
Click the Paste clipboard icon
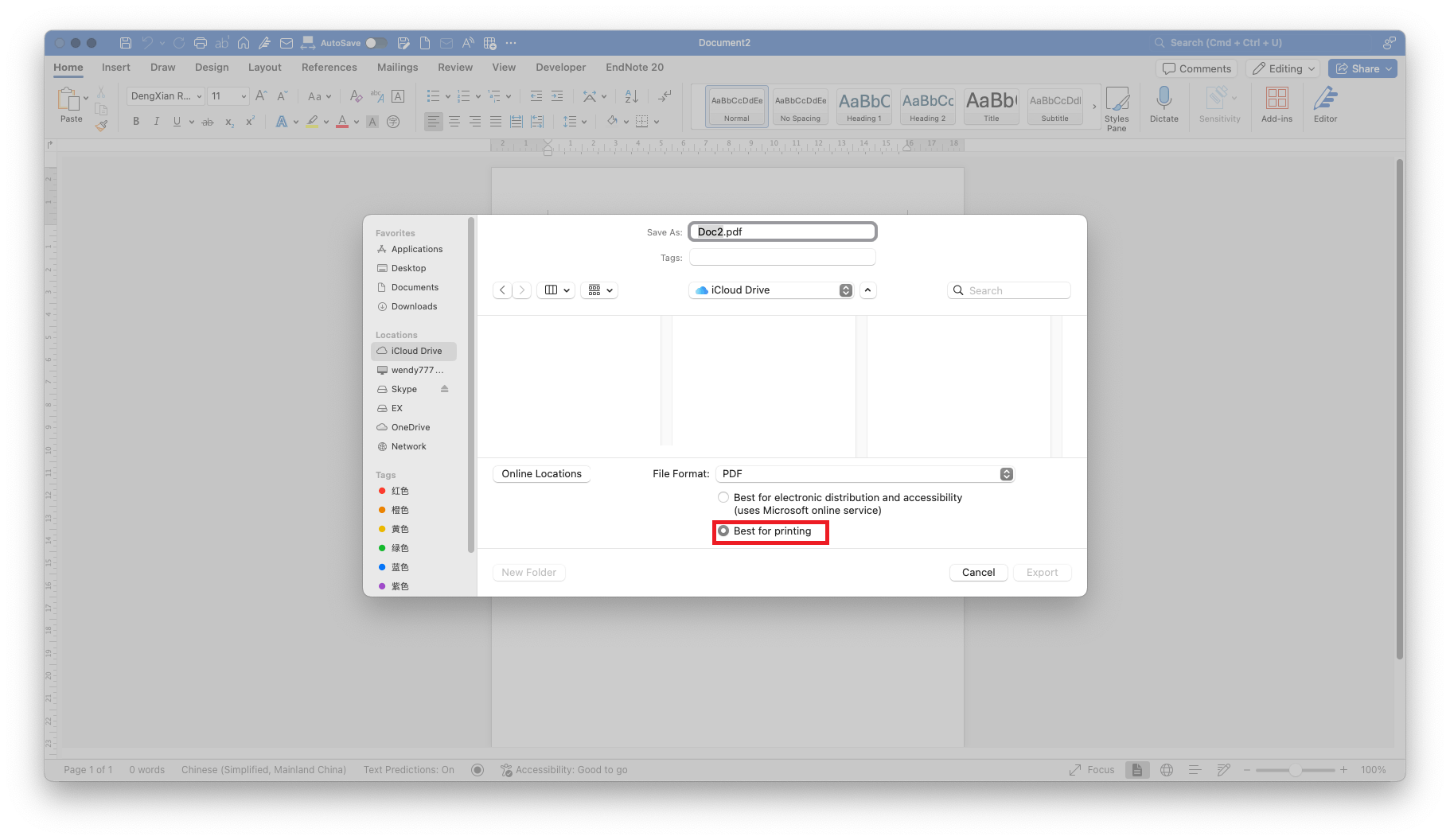point(68,99)
